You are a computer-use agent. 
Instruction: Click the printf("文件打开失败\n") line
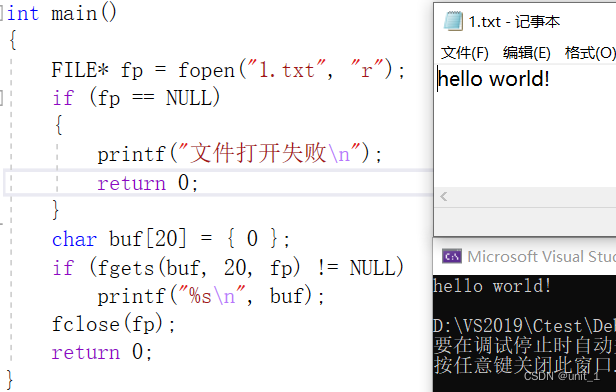point(239,154)
